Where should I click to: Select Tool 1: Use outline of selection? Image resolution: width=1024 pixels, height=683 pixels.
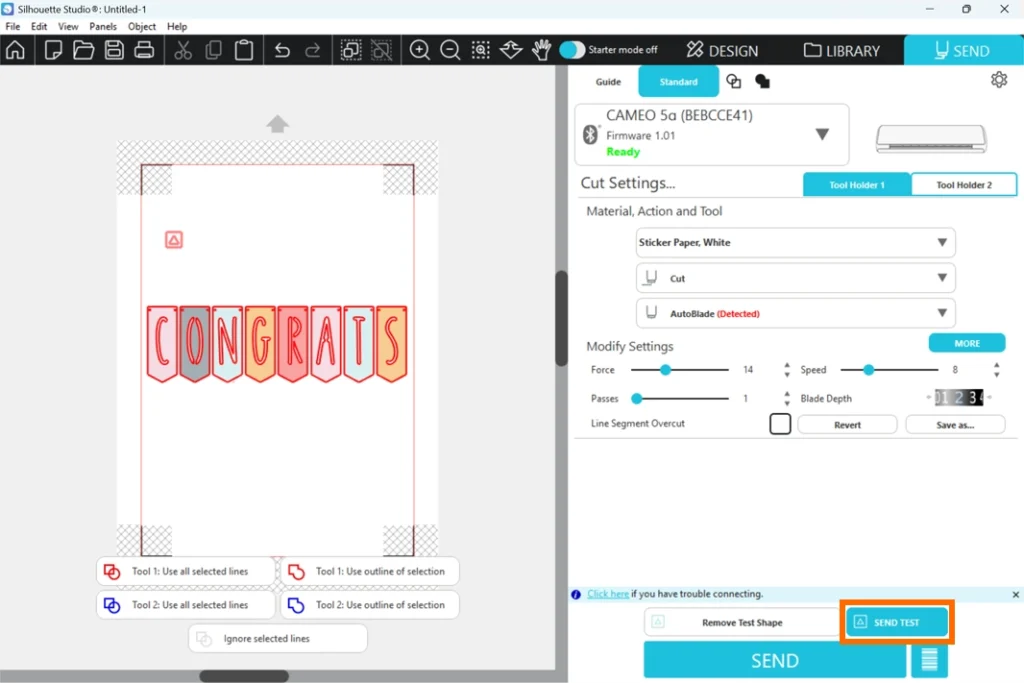point(370,571)
